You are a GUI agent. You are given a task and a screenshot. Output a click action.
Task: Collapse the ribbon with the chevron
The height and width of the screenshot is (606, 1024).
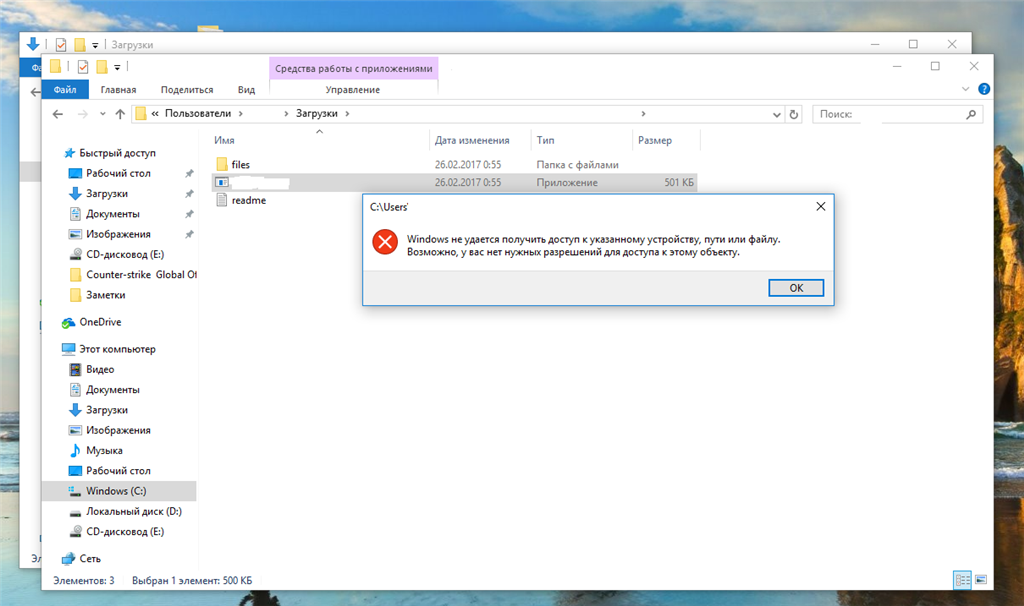(965, 89)
